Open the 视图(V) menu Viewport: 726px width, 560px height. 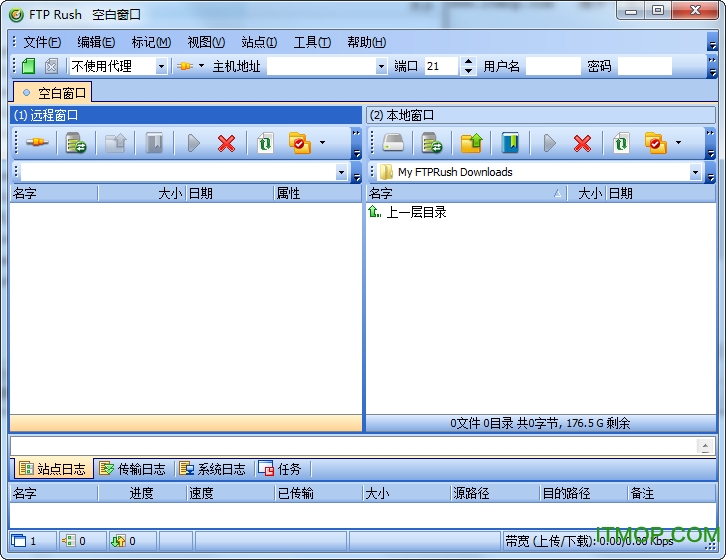pos(206,42)
